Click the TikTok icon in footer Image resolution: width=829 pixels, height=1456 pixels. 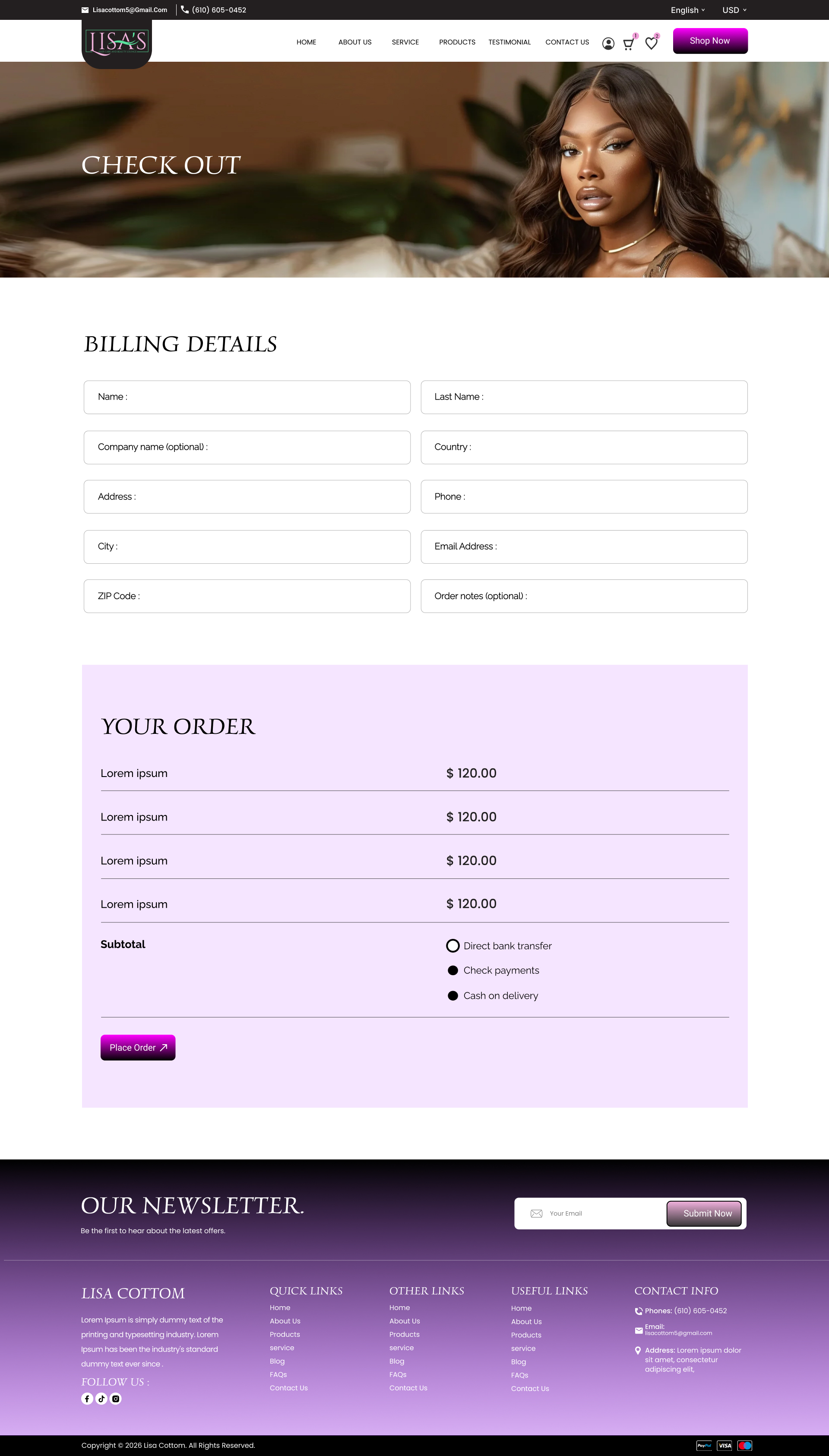[101, 1399]
